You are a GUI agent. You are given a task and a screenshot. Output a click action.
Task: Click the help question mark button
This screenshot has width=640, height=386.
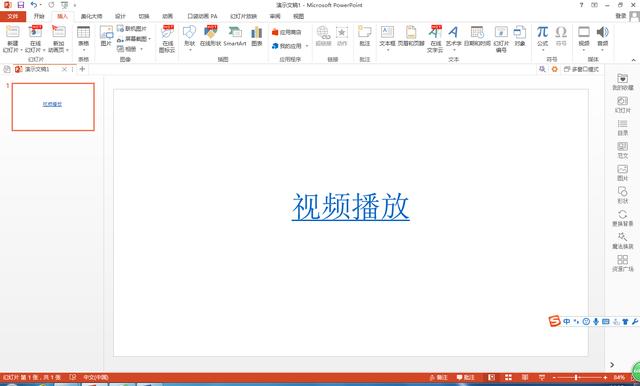(x=582, y=5)
